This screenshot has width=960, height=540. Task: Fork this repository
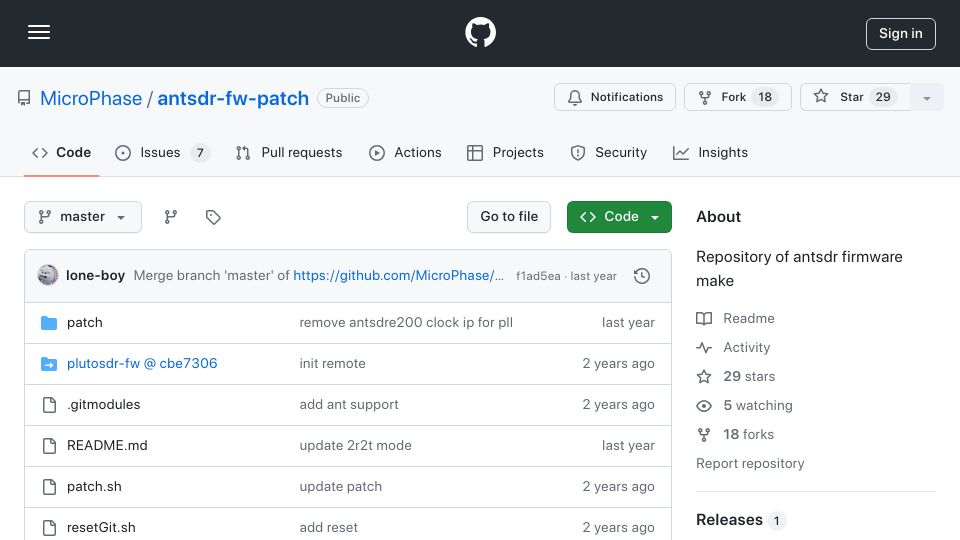737,97
